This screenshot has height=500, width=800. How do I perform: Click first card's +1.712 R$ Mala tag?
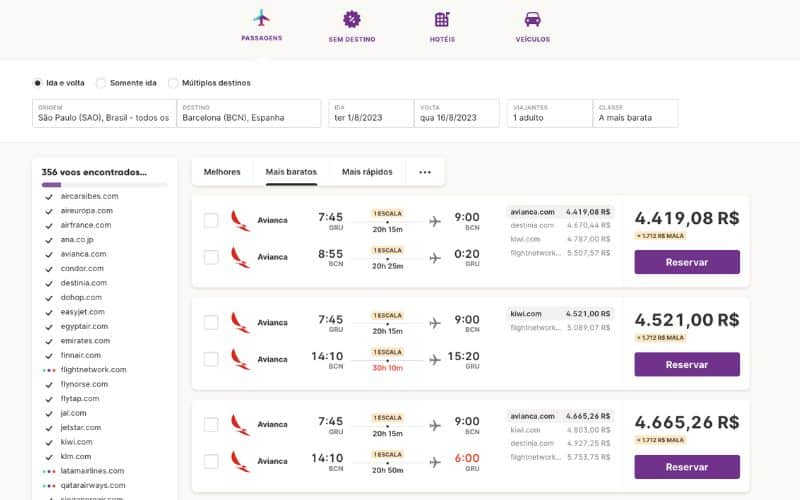[x=660, y=236]
